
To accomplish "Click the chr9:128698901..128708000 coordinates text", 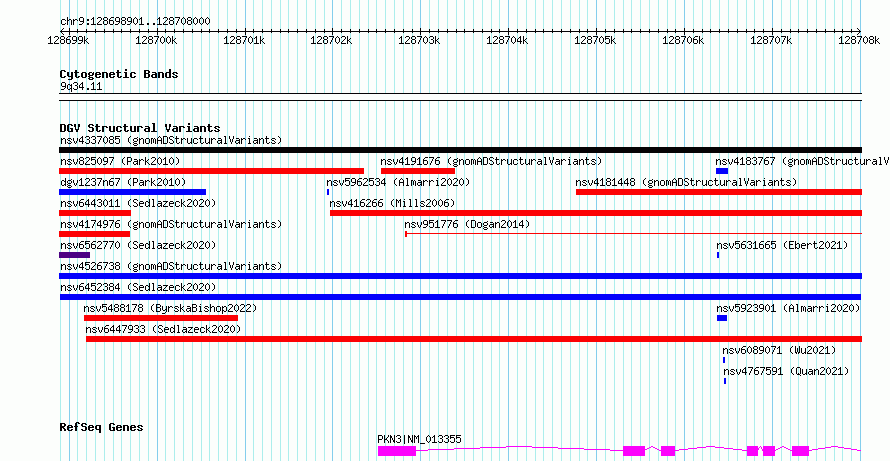I will 135,22.
